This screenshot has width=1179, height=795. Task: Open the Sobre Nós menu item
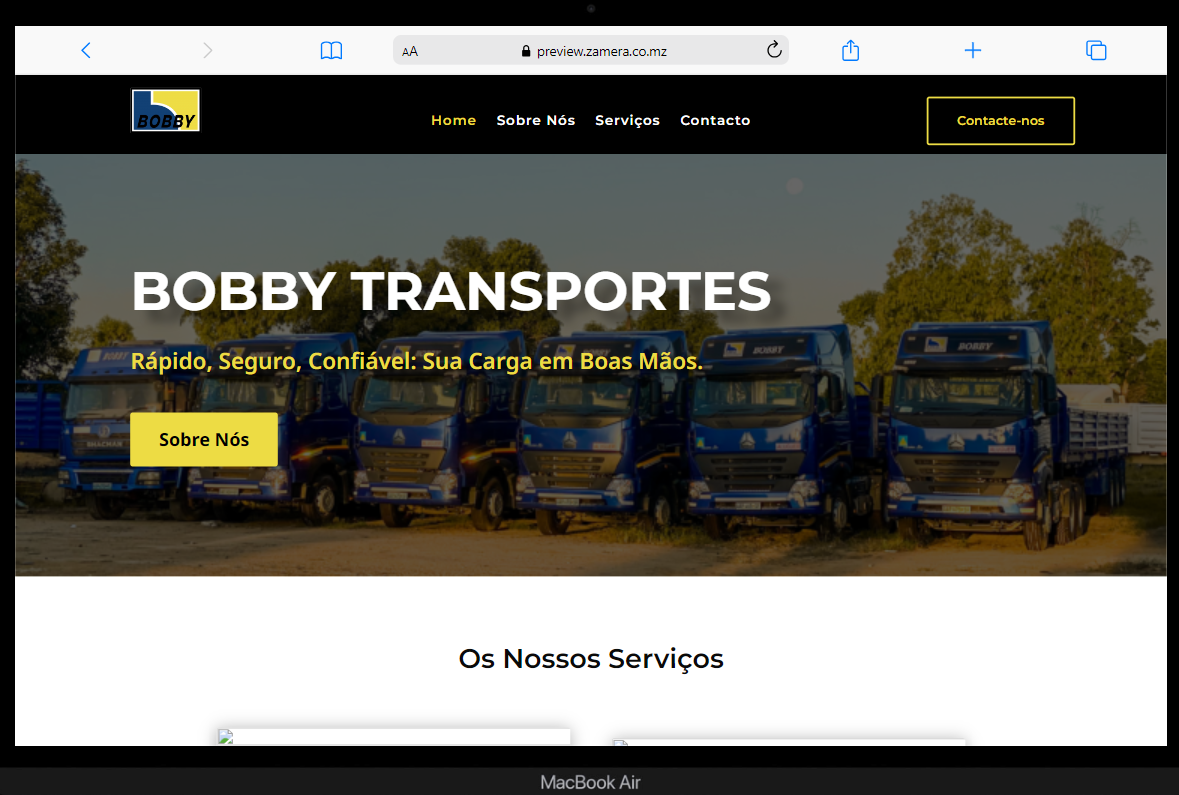(x=535, y=120)
